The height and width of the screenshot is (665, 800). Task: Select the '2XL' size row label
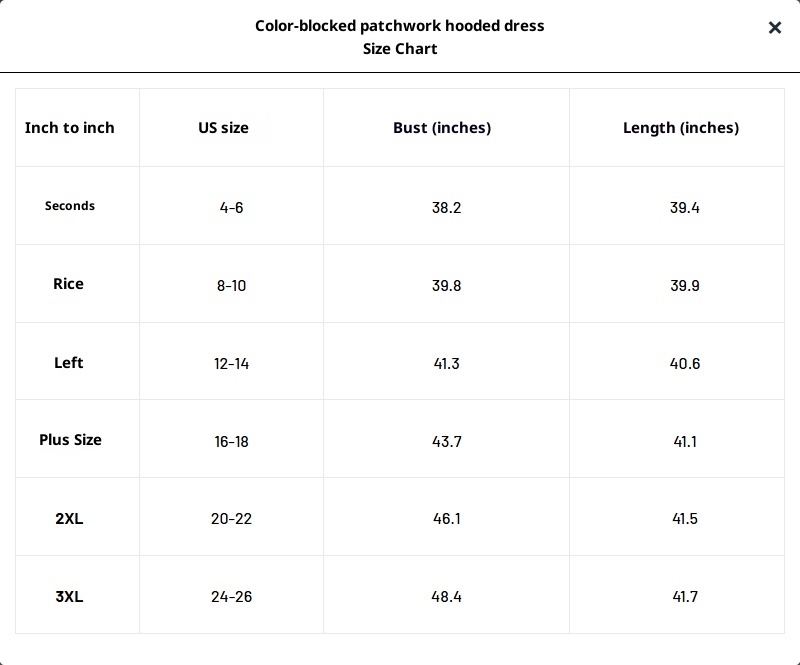pyautogui.click(x=69, y=519)
